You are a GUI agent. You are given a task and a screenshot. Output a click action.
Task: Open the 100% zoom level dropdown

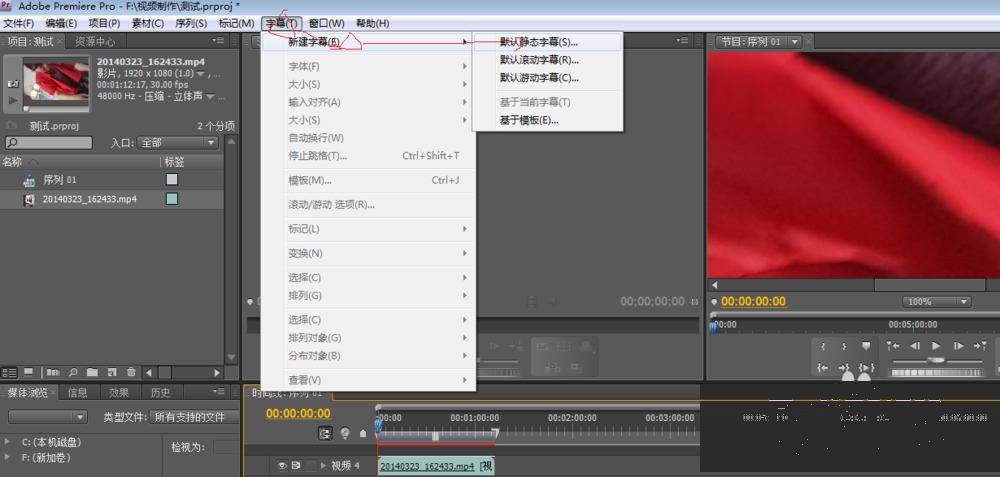(936, 302)
